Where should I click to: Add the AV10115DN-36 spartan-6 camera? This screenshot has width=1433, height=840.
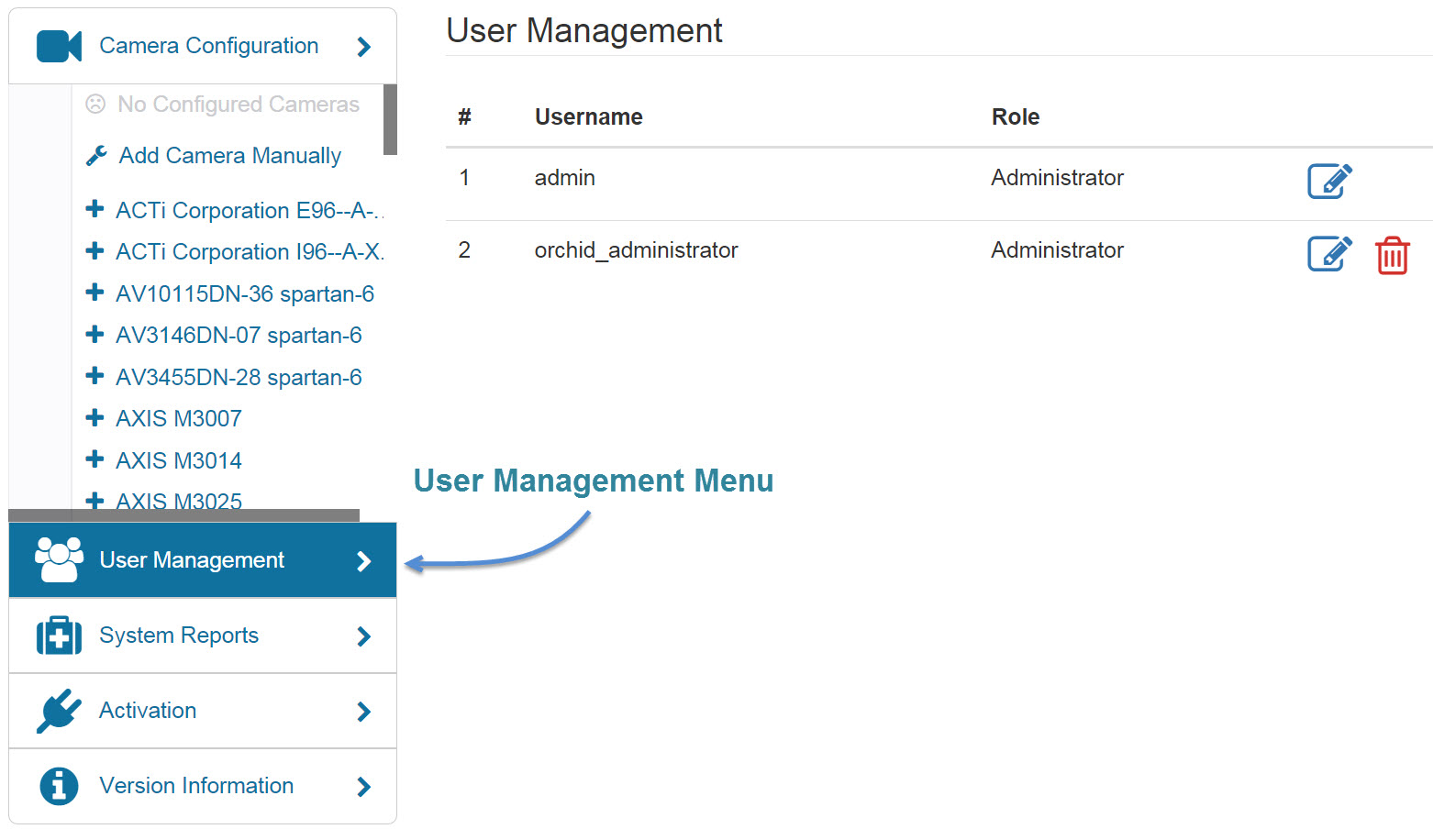(x=245, y=294)
